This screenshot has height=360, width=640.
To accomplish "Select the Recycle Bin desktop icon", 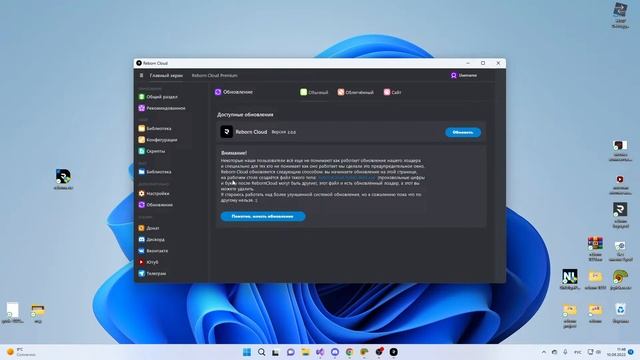I will coord(620,313).
